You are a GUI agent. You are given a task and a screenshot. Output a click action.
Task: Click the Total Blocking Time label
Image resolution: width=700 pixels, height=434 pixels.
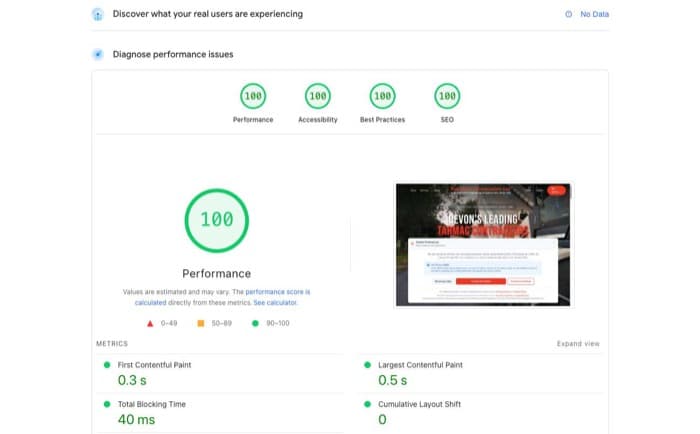point(152,404)
